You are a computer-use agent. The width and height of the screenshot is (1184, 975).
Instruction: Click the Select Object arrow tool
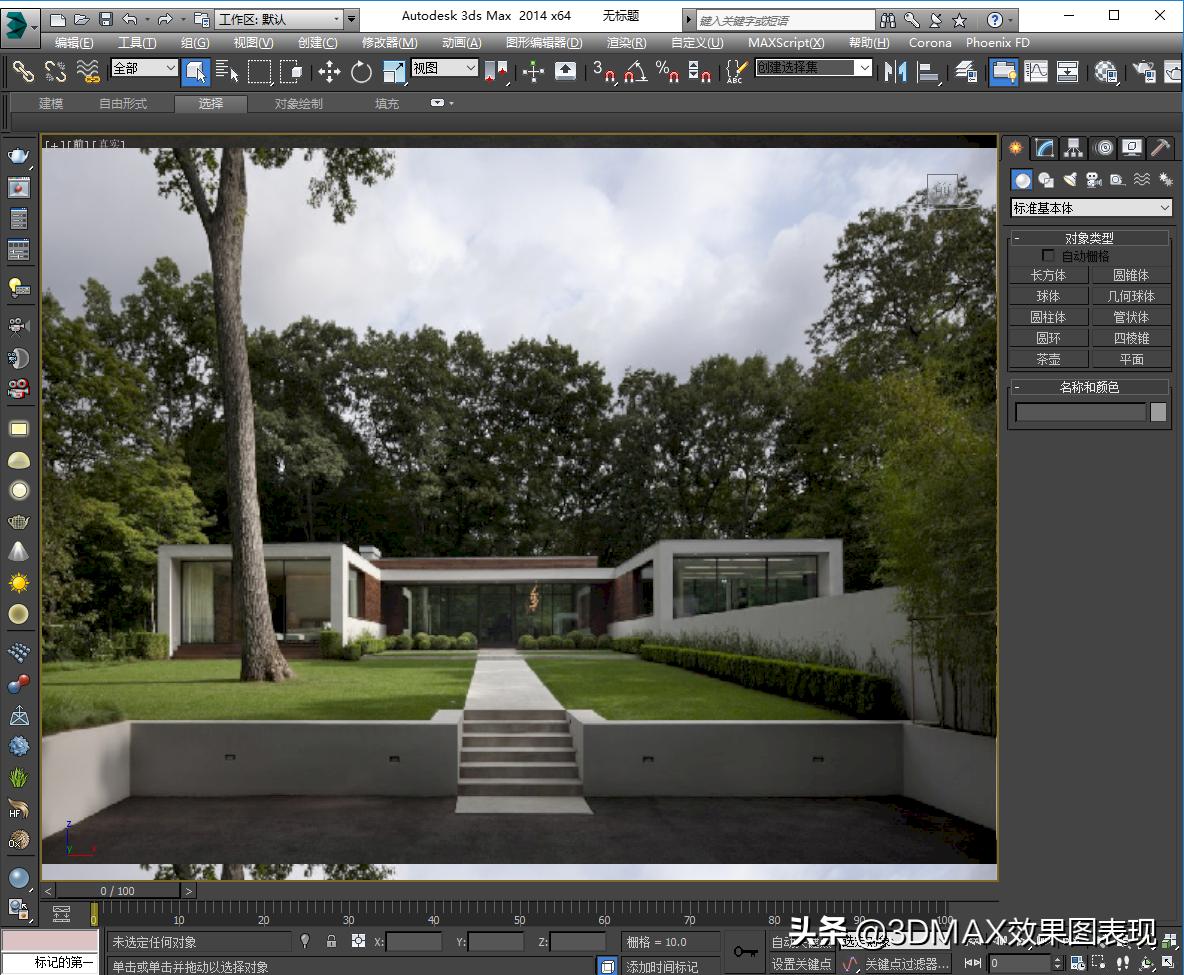click(x=196, y=71)
